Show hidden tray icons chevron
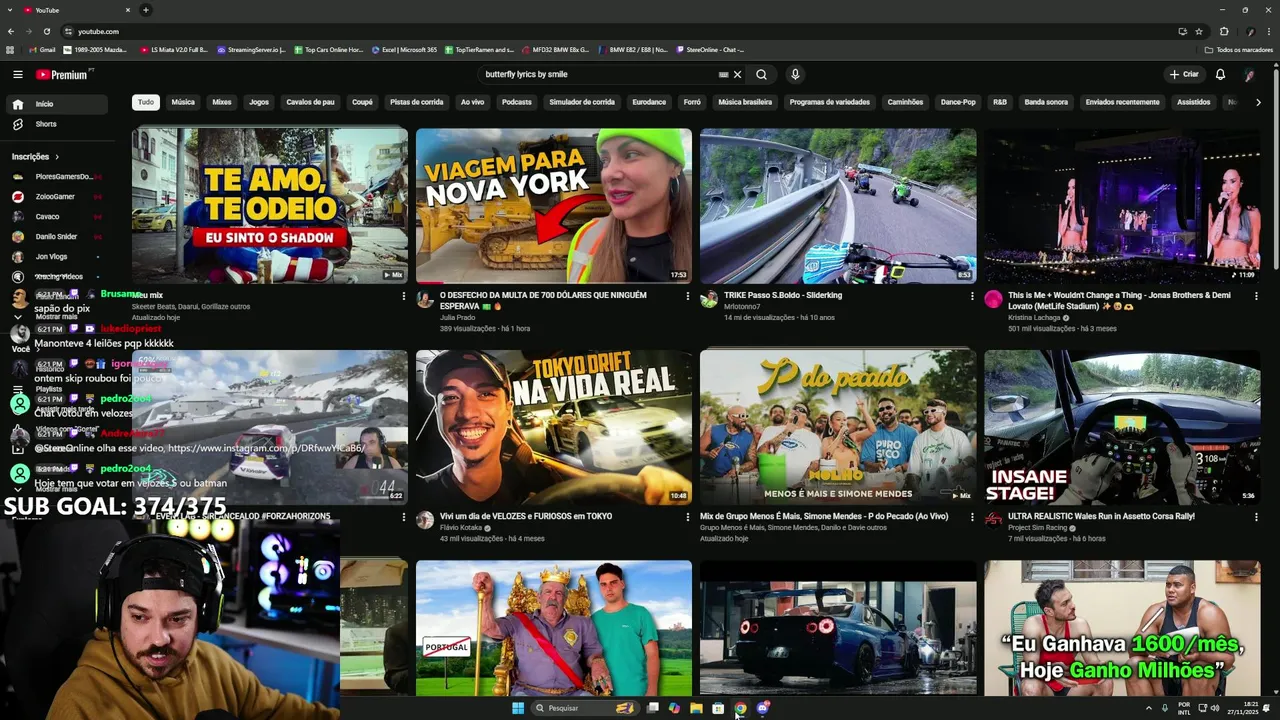1280x720 pixels. [x=1148, y=708]
